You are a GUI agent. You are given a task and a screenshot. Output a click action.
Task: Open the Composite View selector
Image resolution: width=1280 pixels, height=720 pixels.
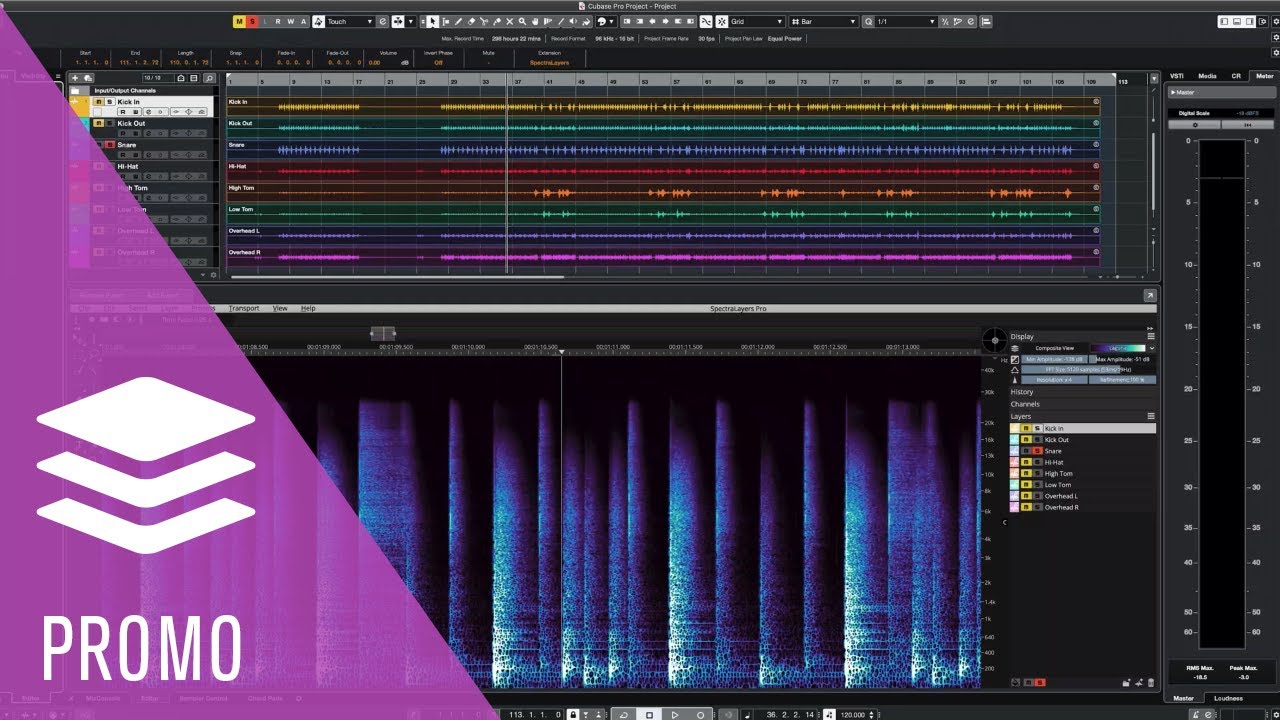(1054, 348)
